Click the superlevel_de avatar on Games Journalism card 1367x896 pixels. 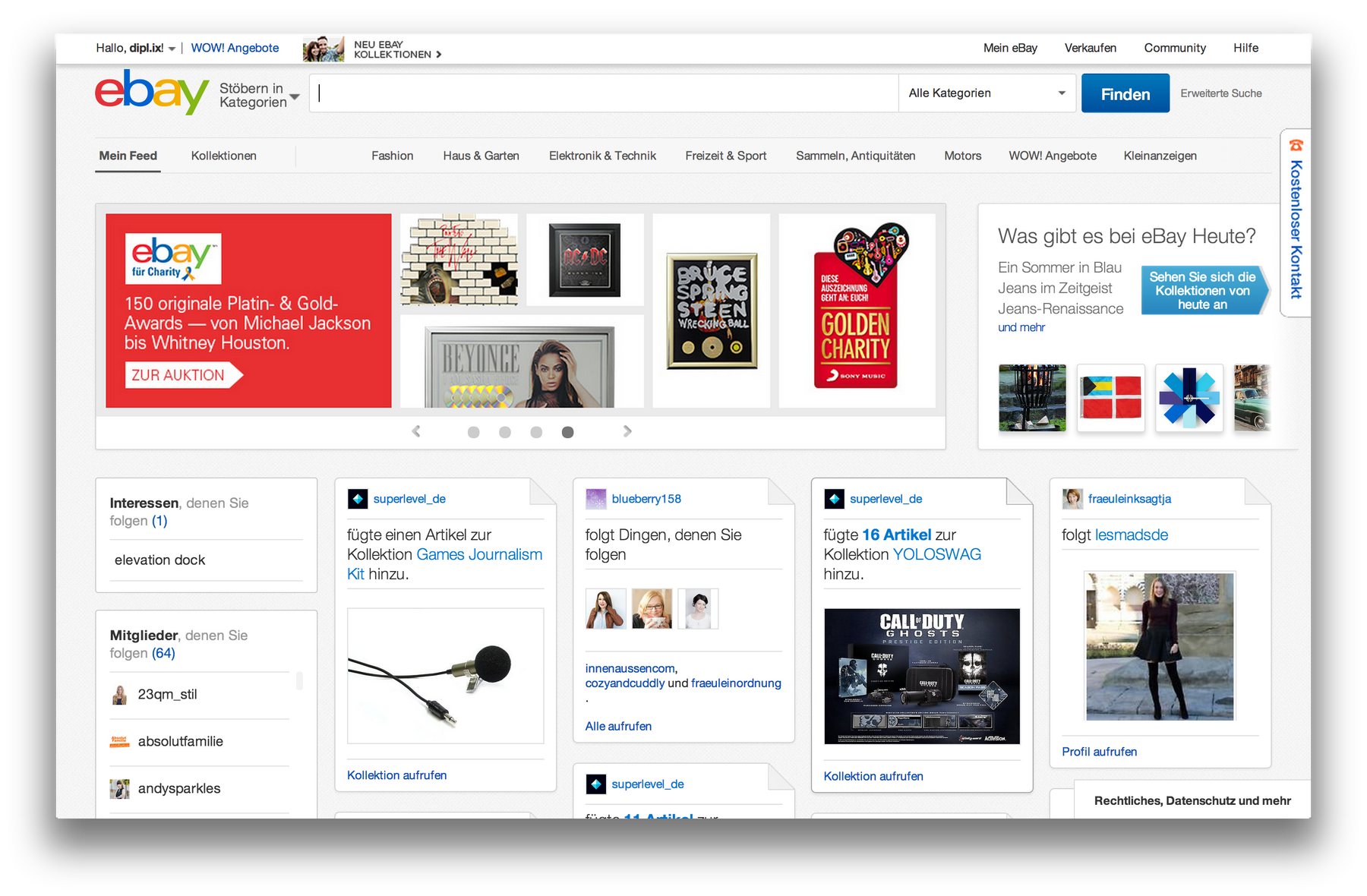(x=358, y=499)
